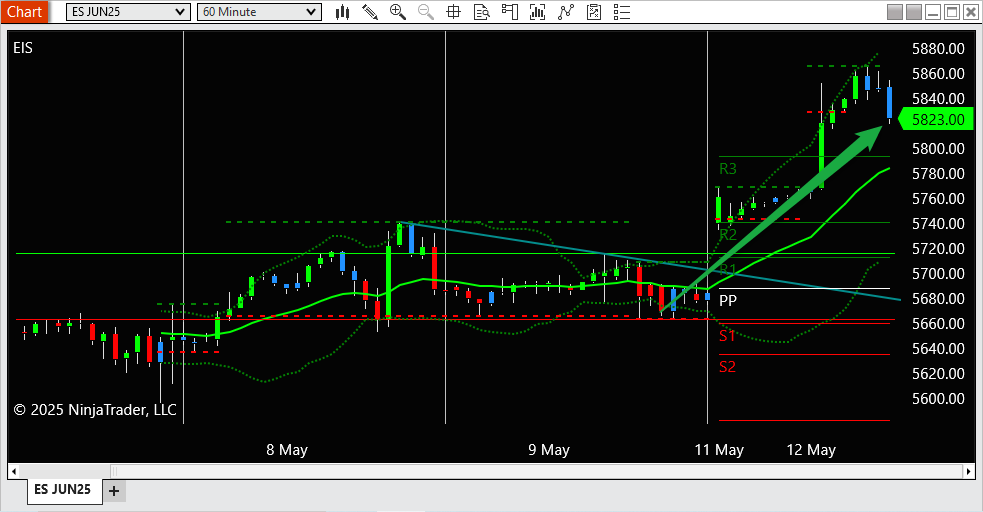Click the 5760.00 price axis label
The width and height of the screenshot is (983, 512).
[x=938, y=199]
